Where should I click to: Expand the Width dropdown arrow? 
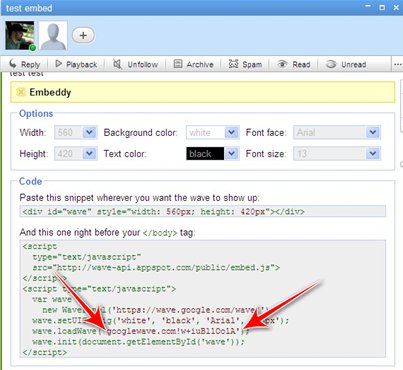(89, 132)
